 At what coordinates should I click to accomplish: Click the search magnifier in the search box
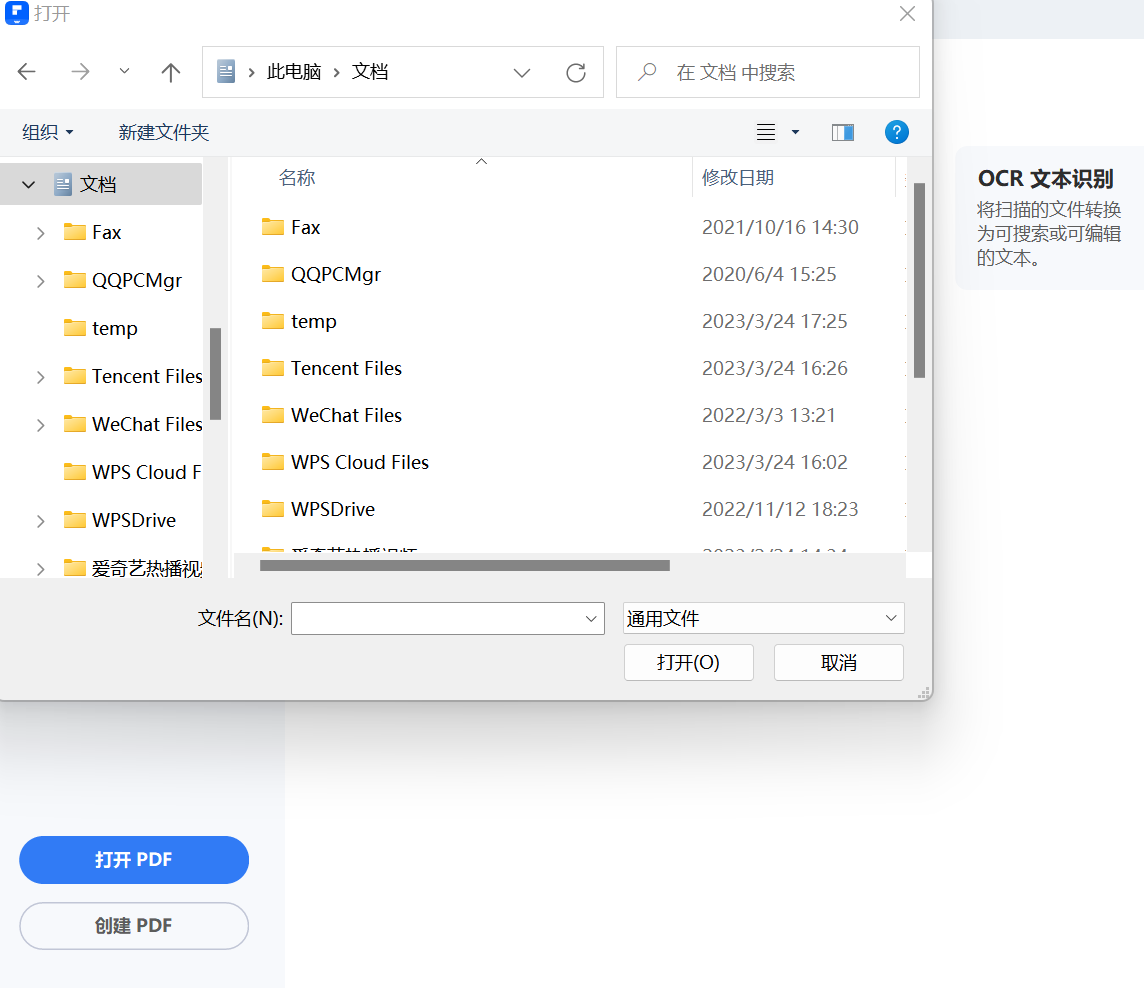coord(646,72)
